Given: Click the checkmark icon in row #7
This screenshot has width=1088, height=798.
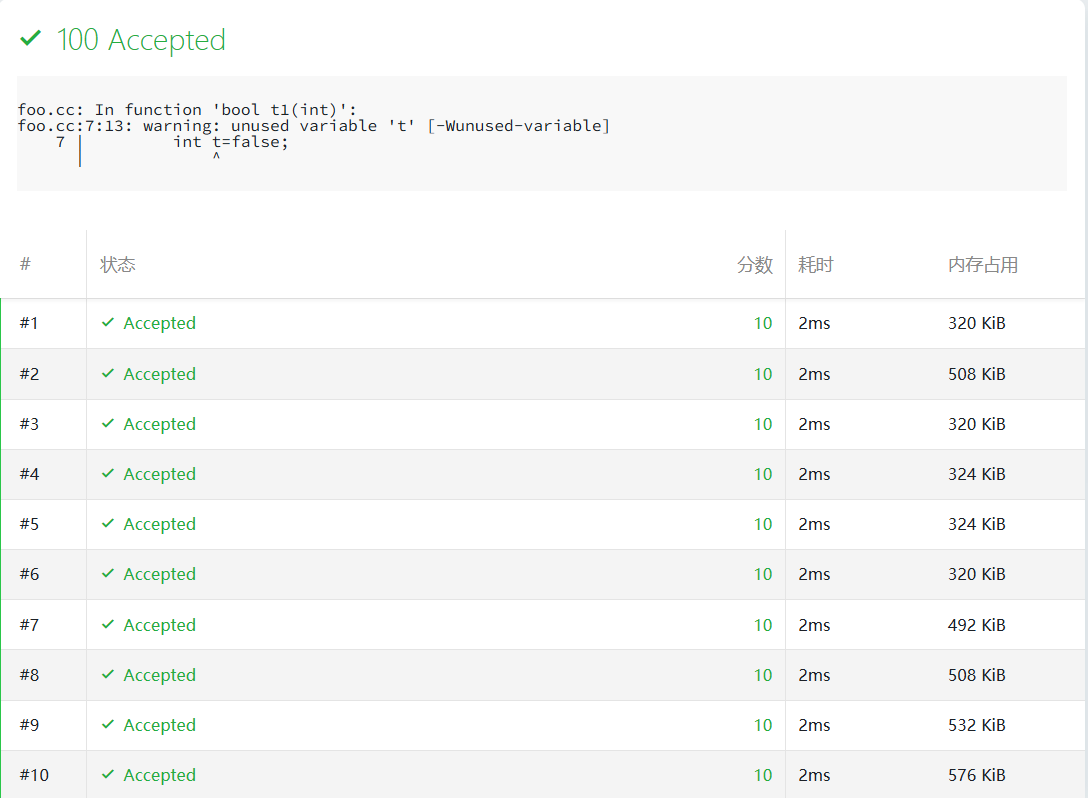Looking at the screenshot, I should 108,625.
